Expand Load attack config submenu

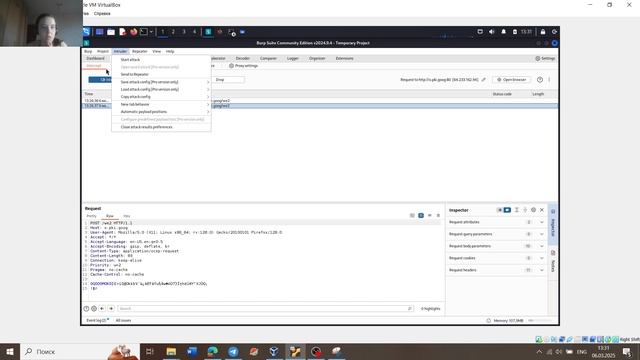point(161,89)
